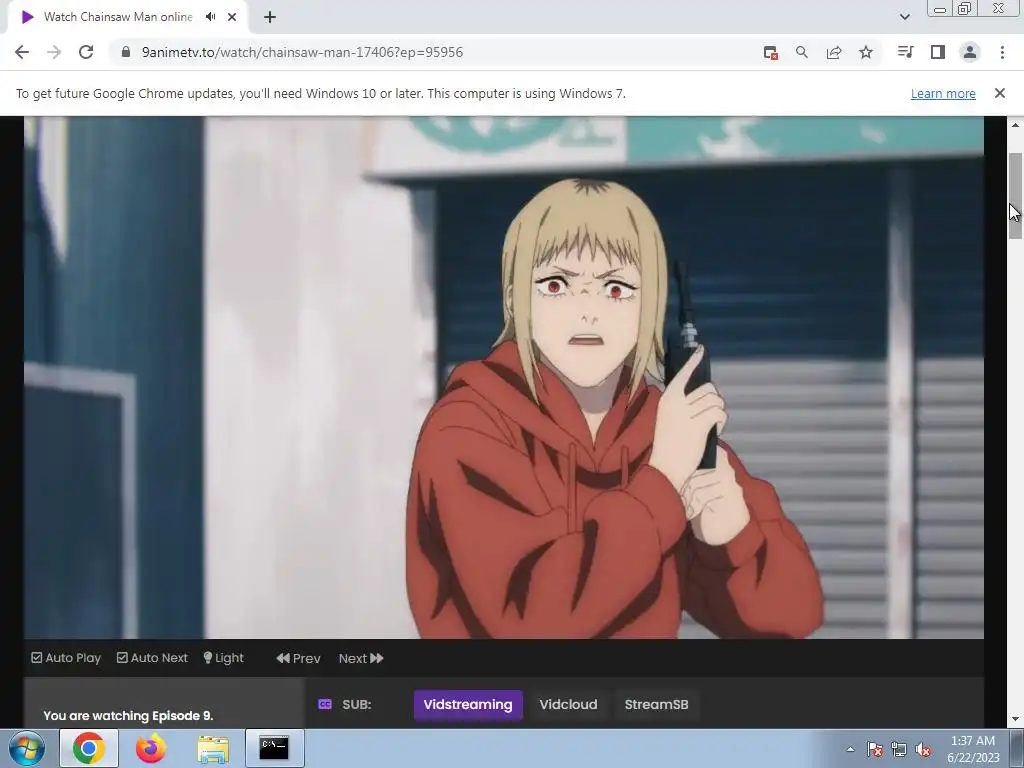Open the command prompt taskbar window

[x=274, y=748]
